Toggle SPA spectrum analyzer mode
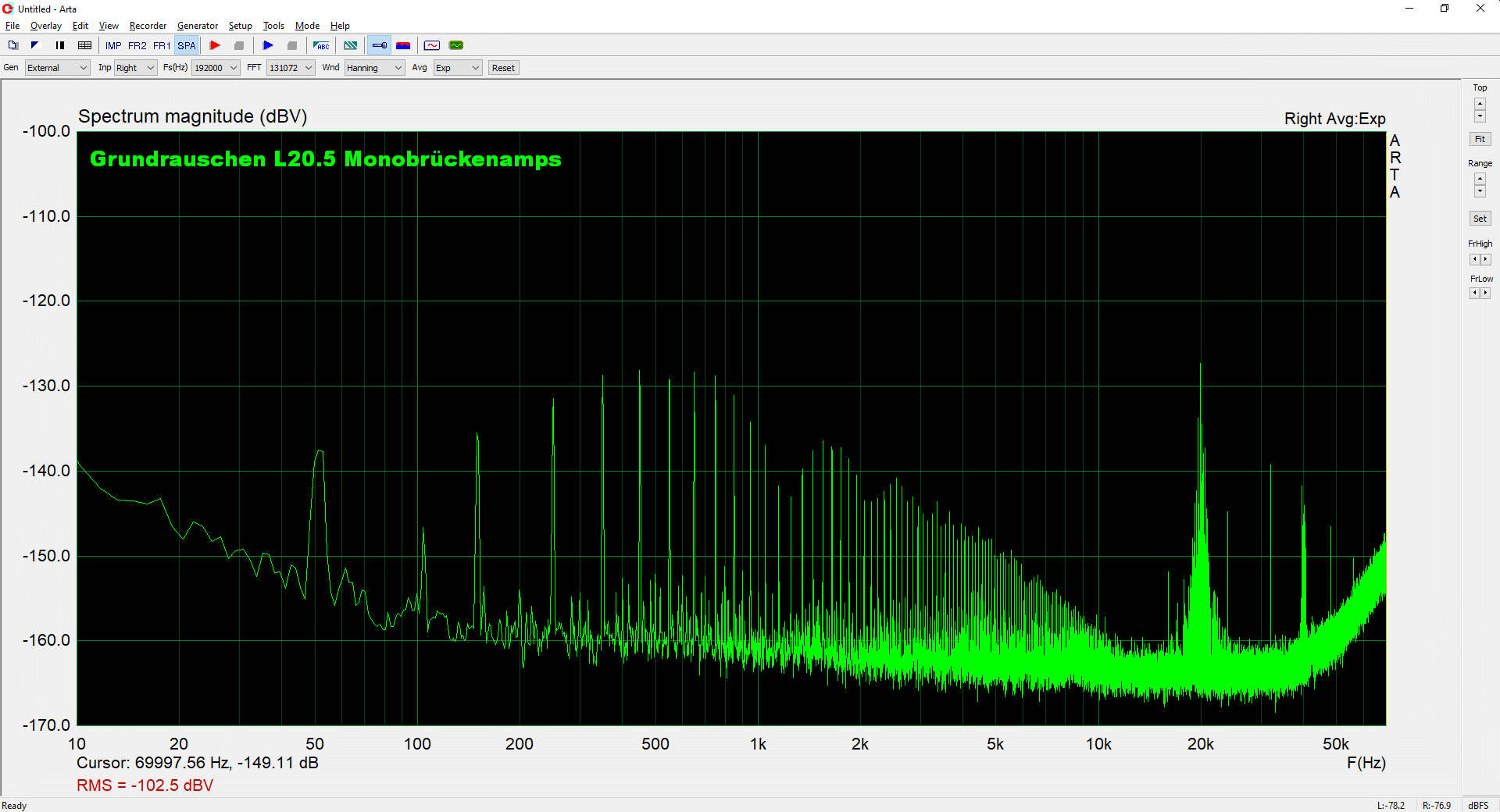This screenshot has width=1500, height=812. [x=187, y=45]
